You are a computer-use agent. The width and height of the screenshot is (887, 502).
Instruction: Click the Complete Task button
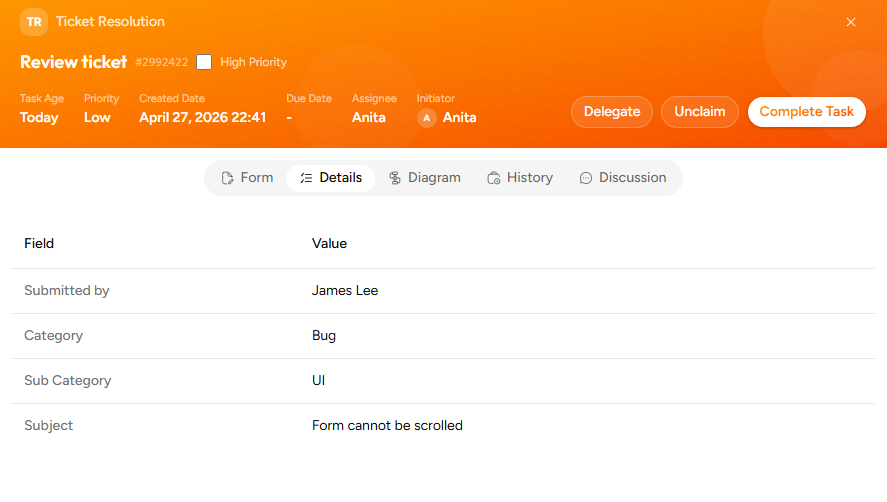tap(807, 112)
